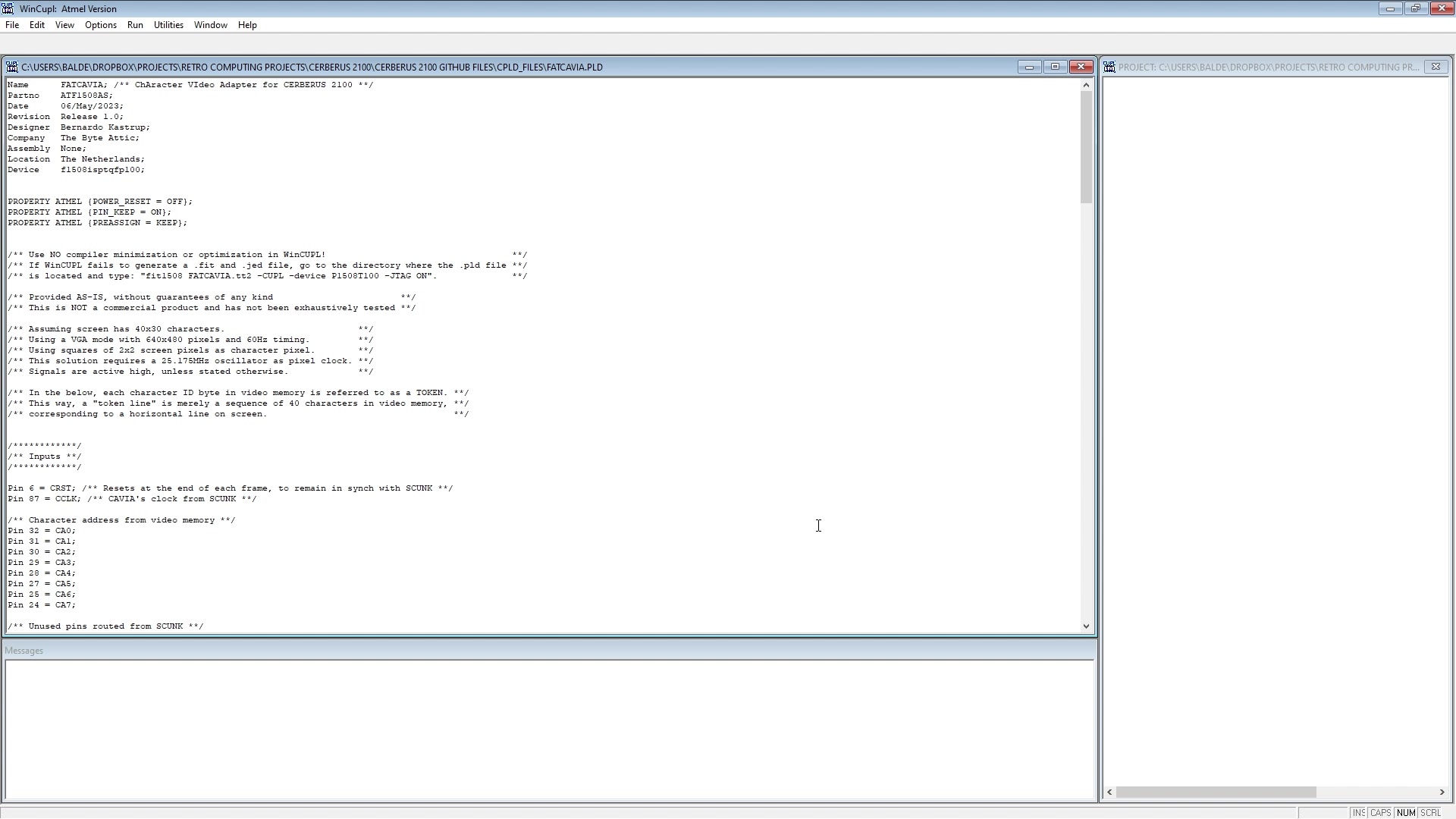Viewport: 1456px width, 819px height.
Task: Click the SCRL indicator in status bar
Action: point(1430,812)
